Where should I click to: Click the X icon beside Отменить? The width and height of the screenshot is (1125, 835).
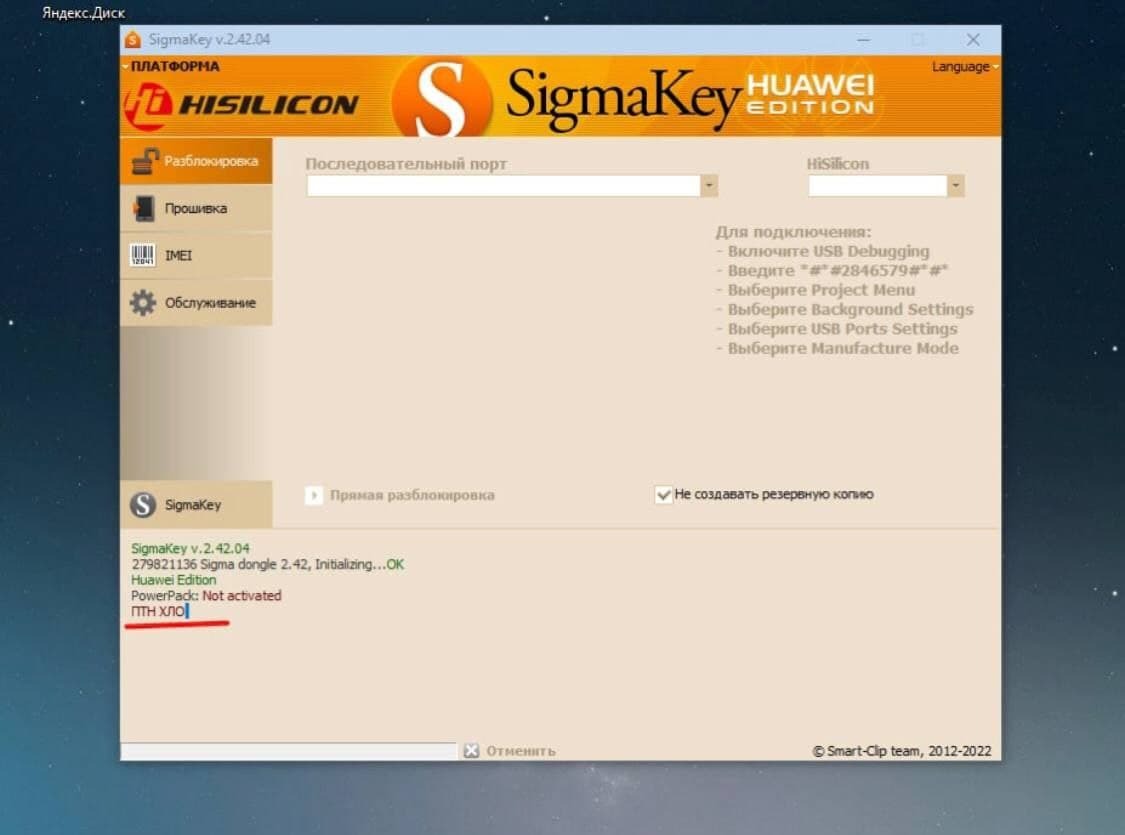471,750
